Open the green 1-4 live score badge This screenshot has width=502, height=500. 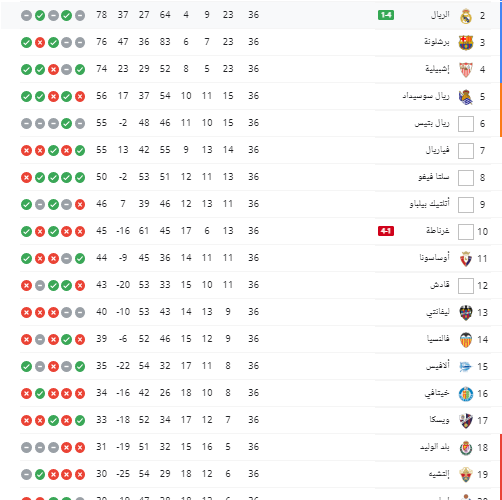click(x=386, y=15)
